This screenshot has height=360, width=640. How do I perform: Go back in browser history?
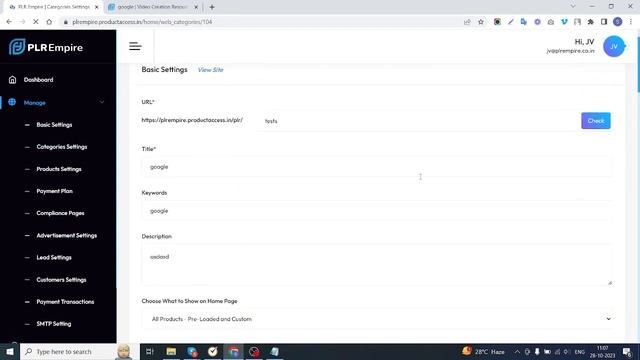[9, 22]
